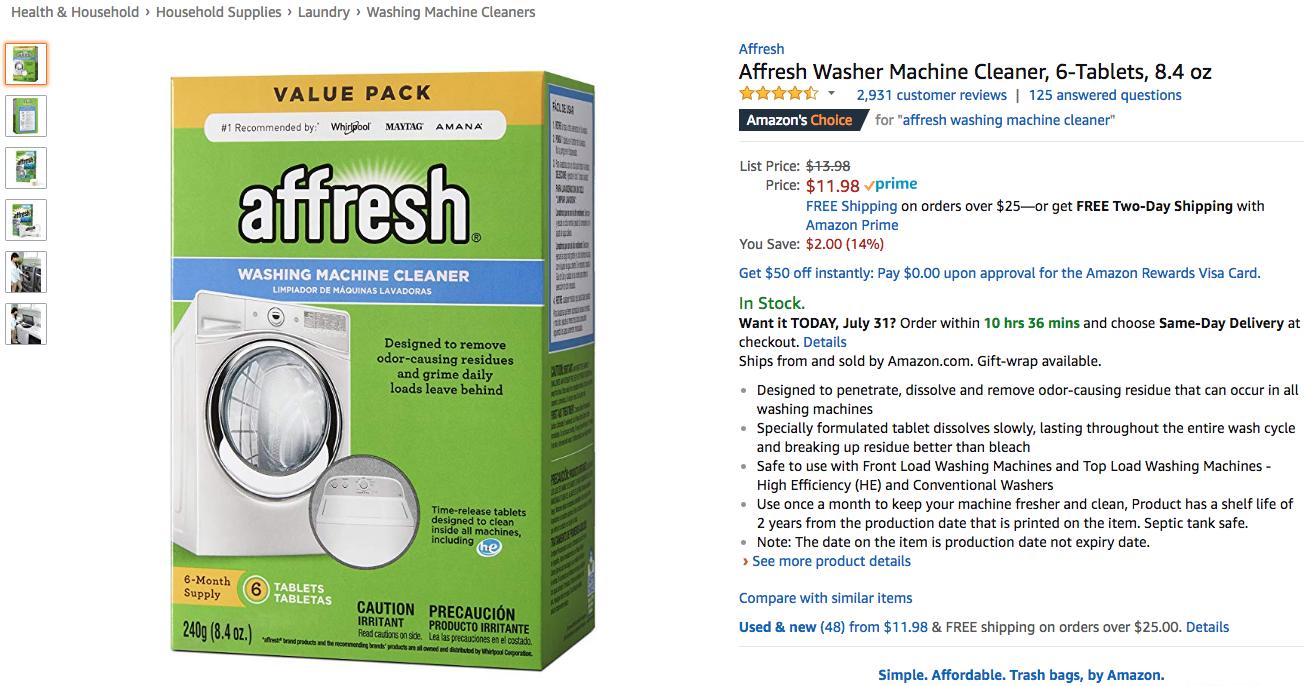Select the fourth product thumbnail image
The height and width of the screenshot is (686, 1305).
(25, 220)
